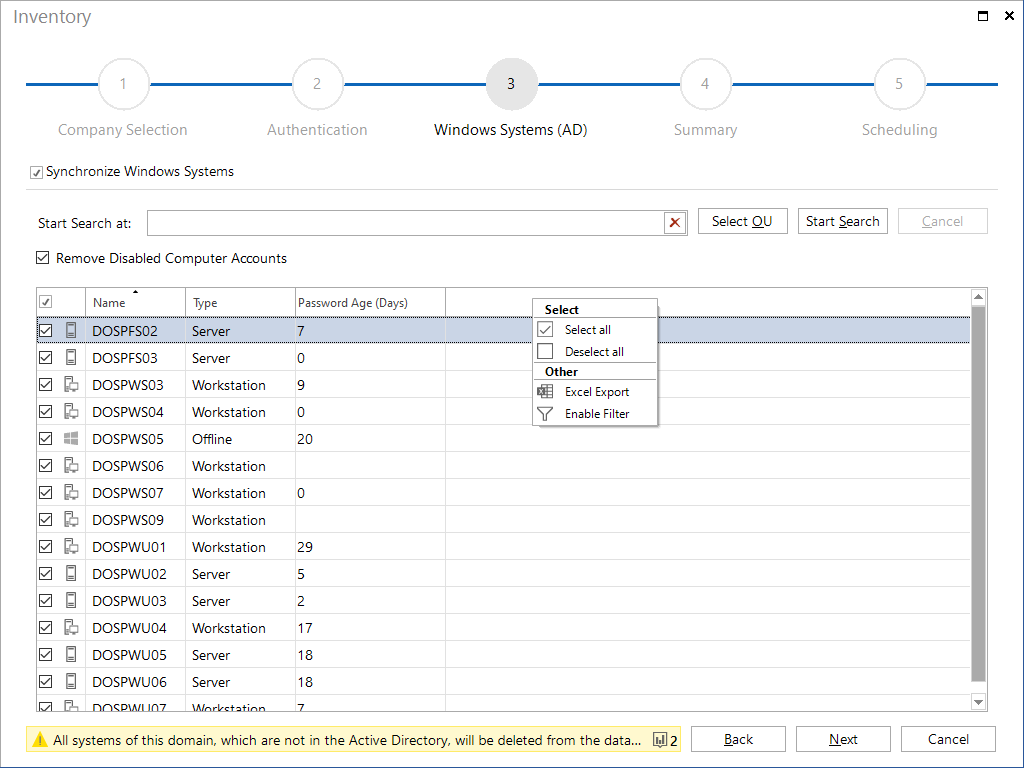Viewport: 1024px width, 768px height.
Task: Click the server icon for DOSPWU05
Action: [x=71, y=654]
